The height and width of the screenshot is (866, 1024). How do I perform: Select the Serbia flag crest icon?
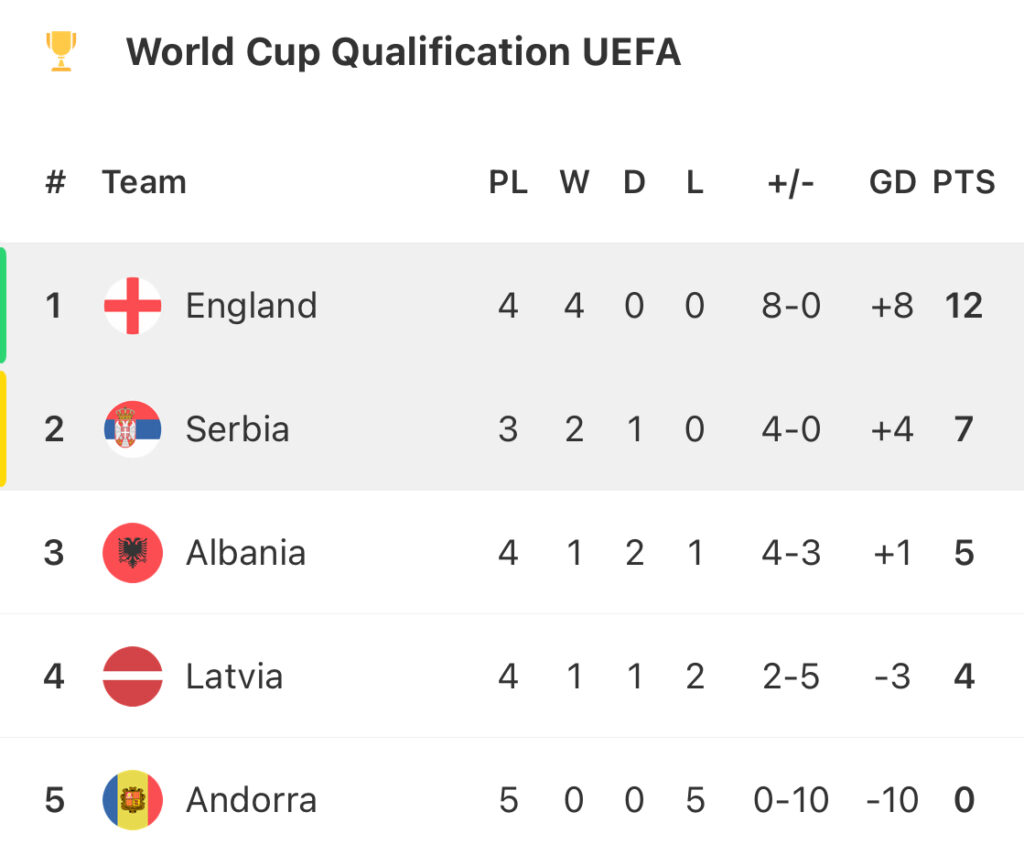[133, 429]
